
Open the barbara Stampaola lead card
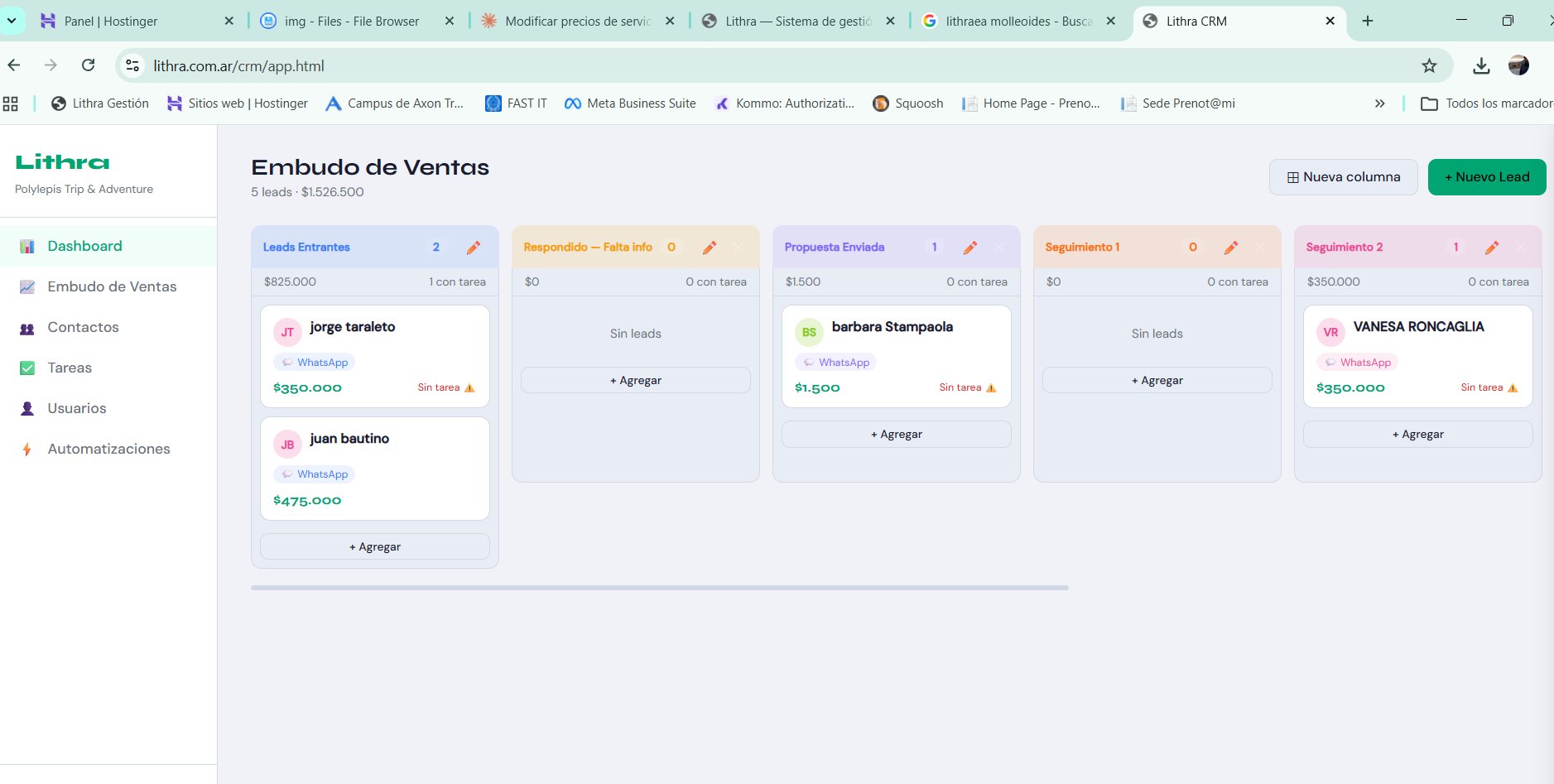click(897, 356)
